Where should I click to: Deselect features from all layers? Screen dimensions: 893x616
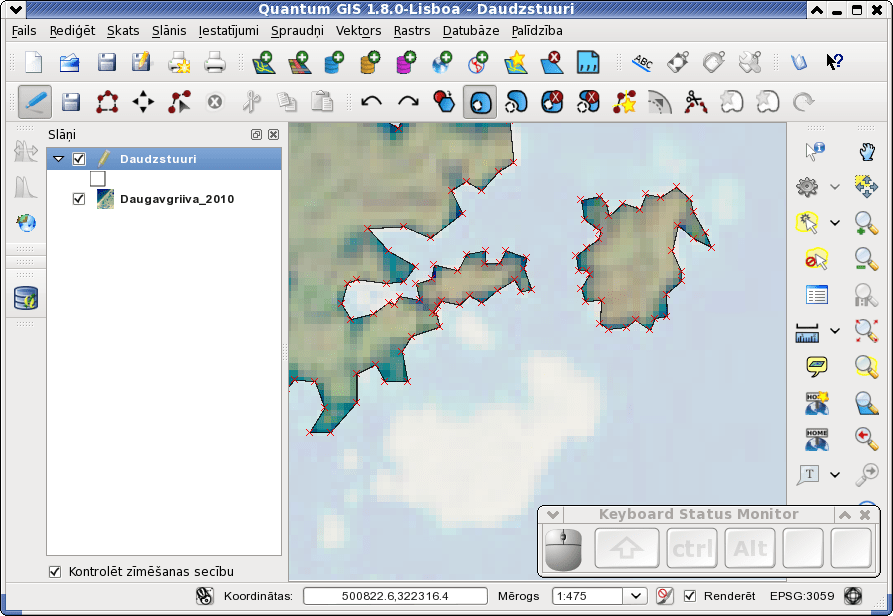[816, 260]
